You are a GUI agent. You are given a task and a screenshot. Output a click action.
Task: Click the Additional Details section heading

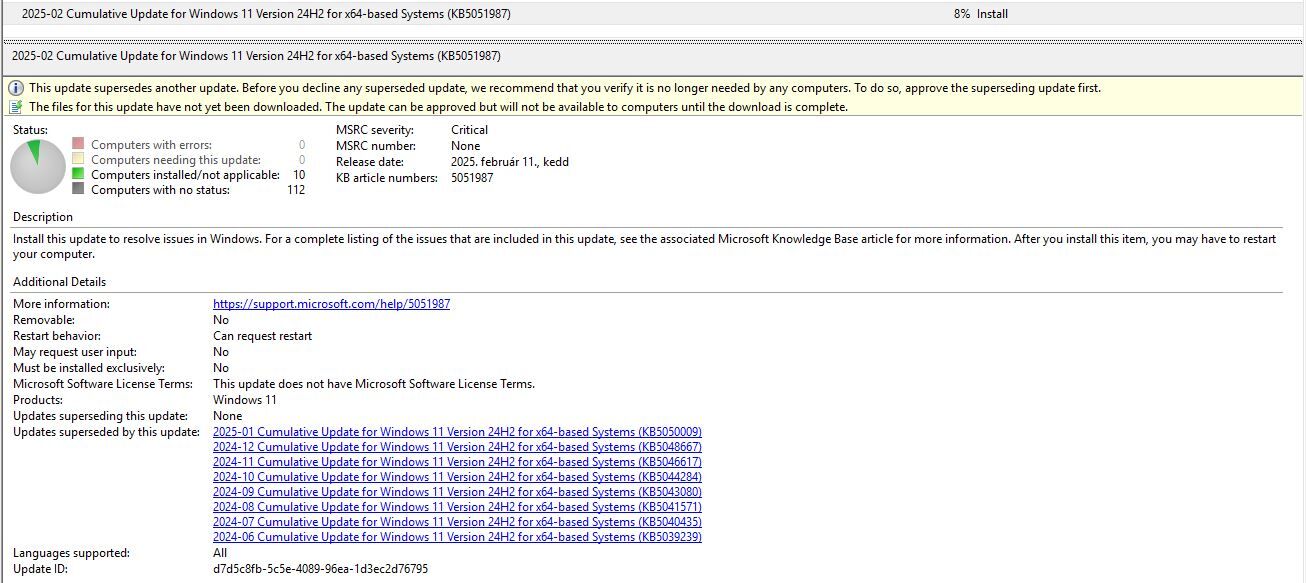pos(59,282)
